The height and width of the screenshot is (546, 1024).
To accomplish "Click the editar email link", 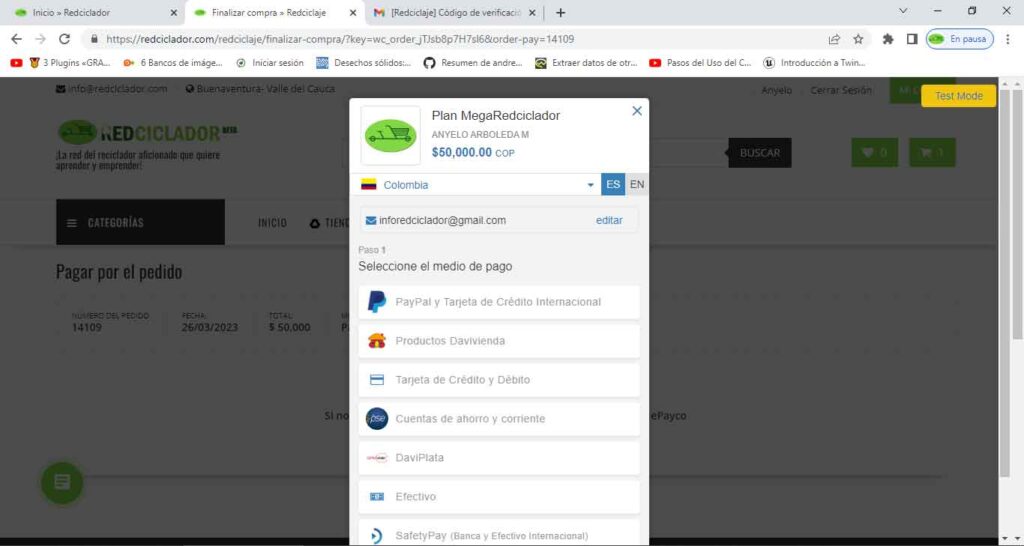I will pos(609,220).
